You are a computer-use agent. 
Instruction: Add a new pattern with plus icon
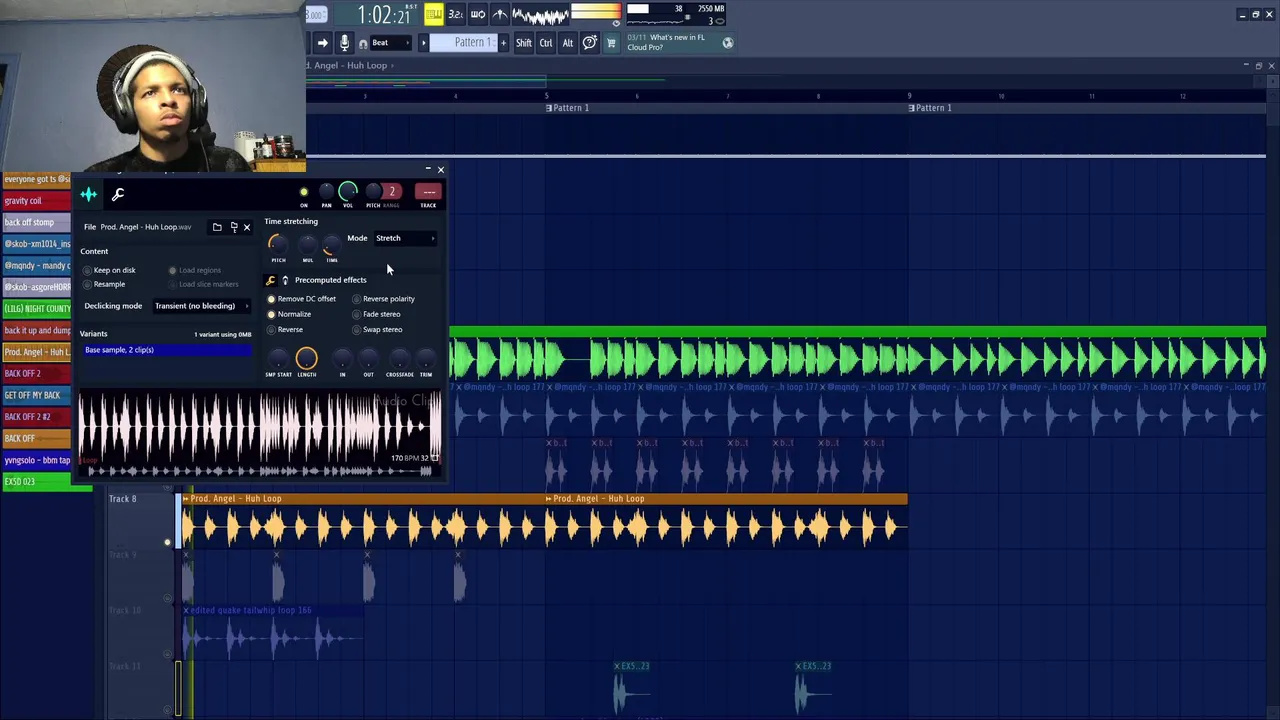click(503, 43)
